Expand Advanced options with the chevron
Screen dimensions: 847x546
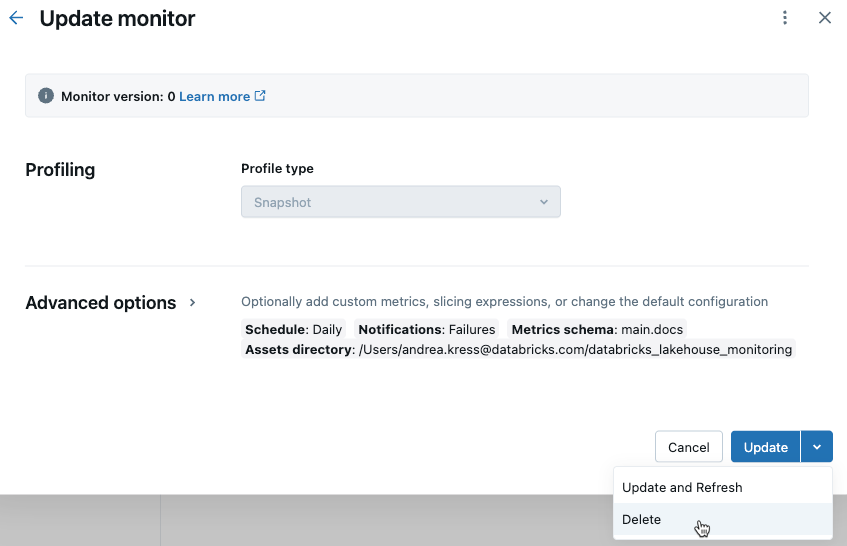[x=193, y=302]
